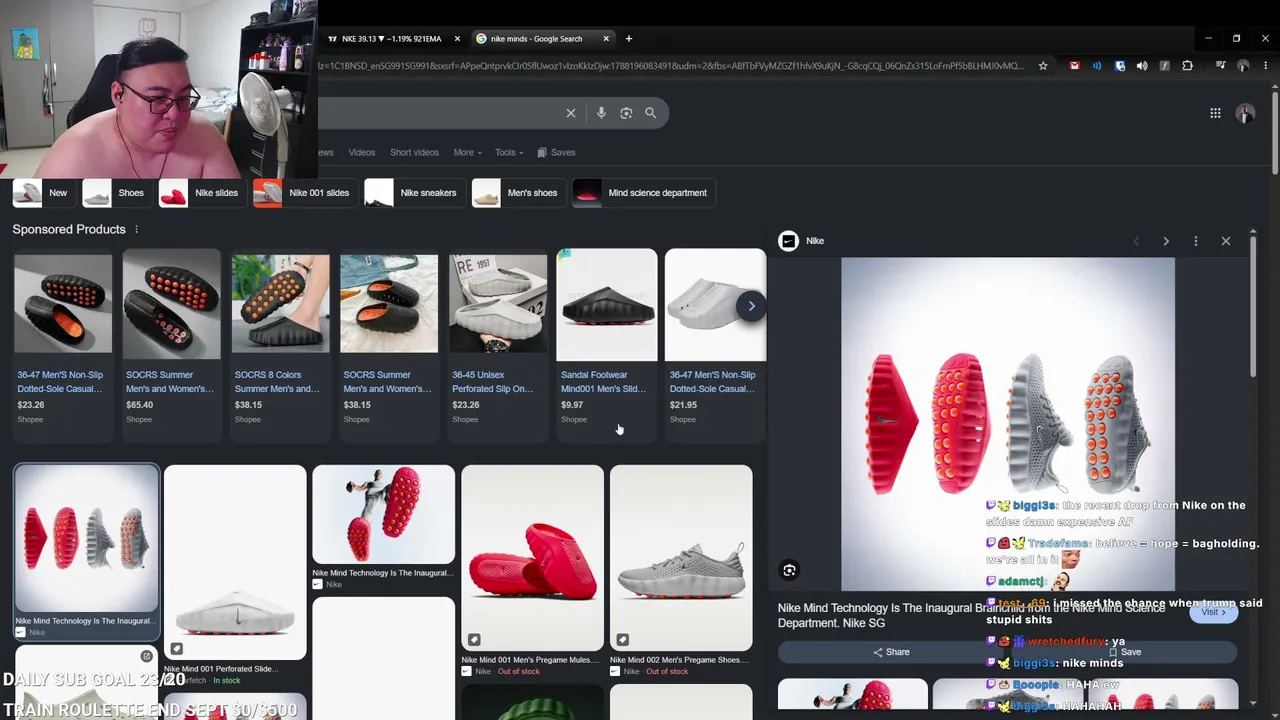Open the speaker volume extension
Image resolution: width=1280 pixels, height=720 pixels.
coord(1142,66)
